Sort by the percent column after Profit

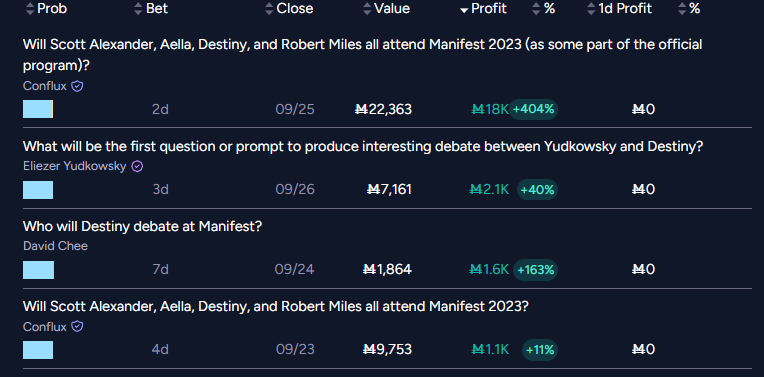544,9
